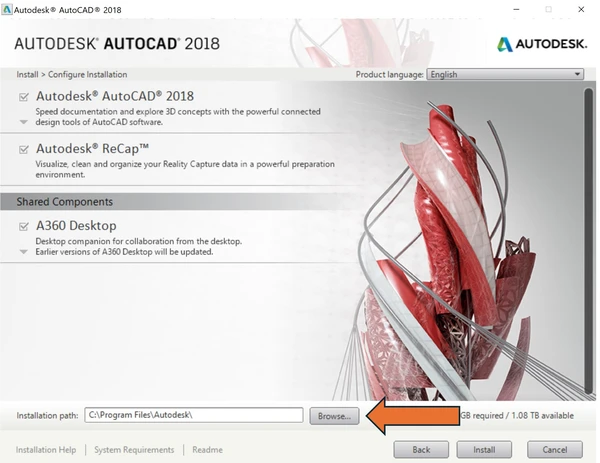Click the Browse... button

click(333, 415)
